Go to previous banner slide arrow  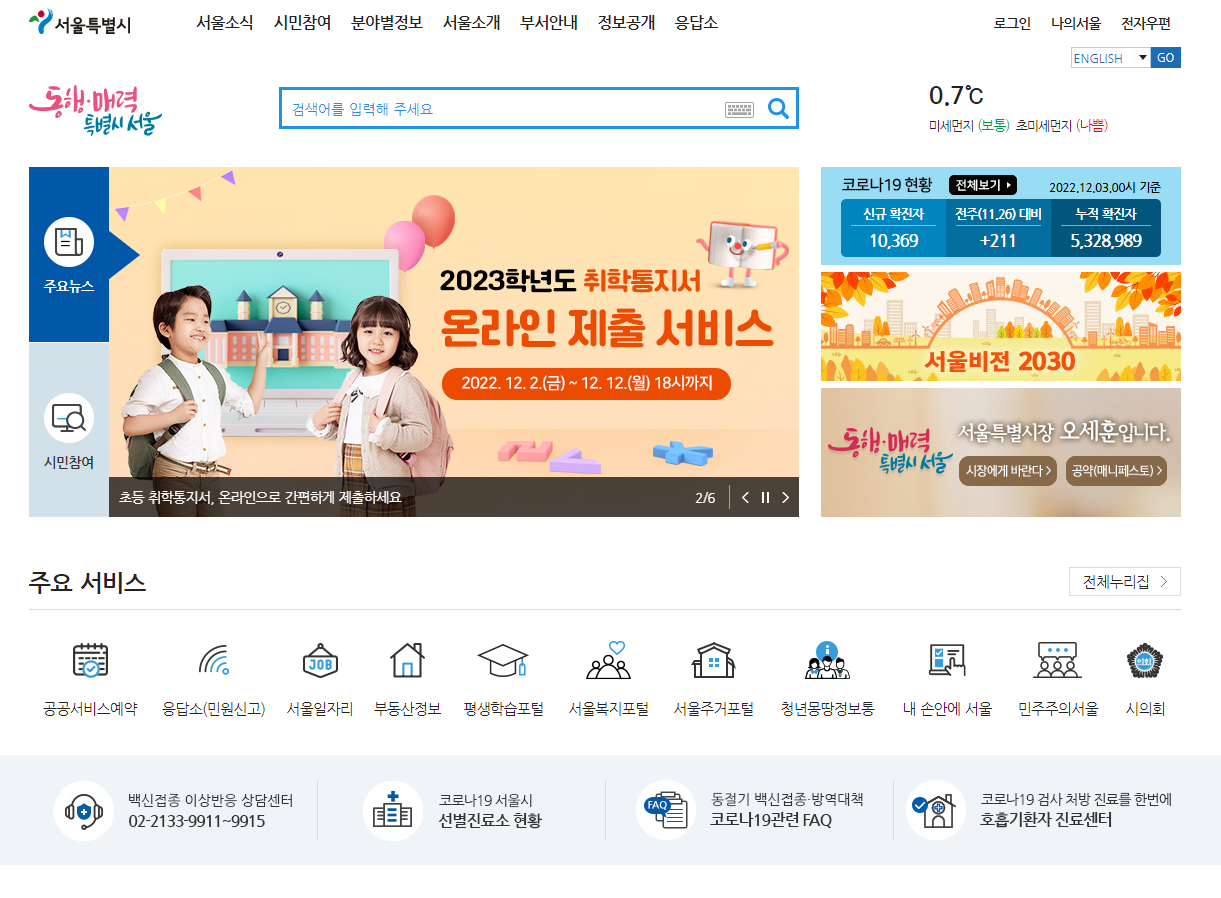[745, 497]
